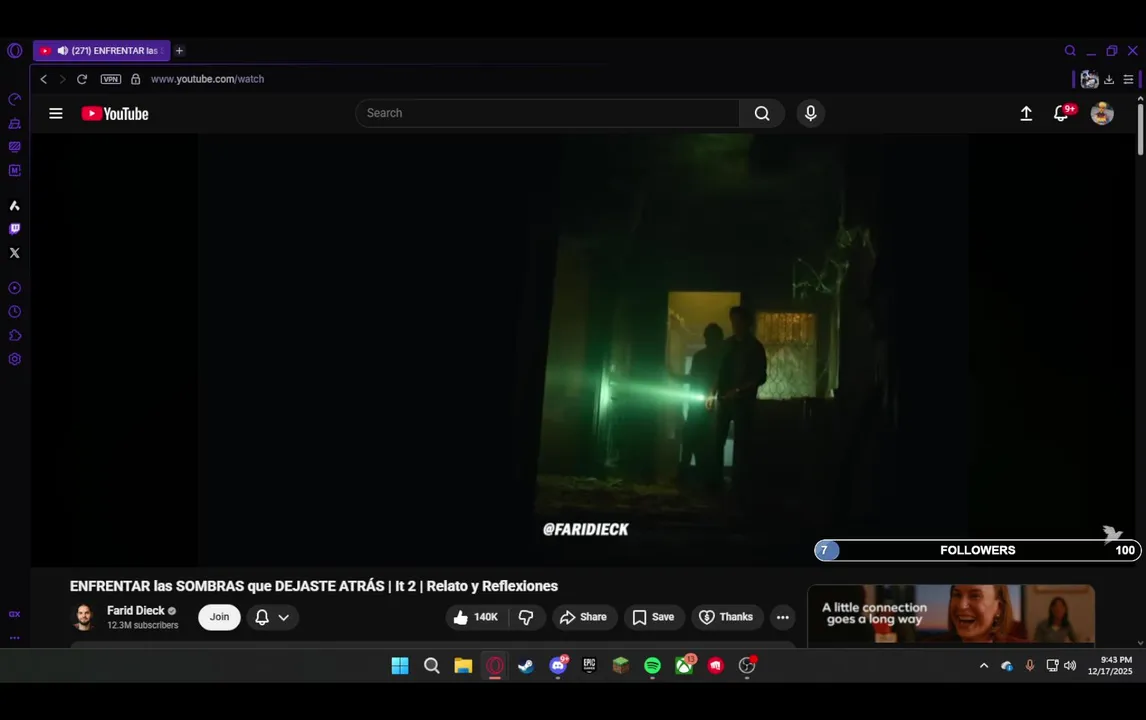
Task: Click the FOLLOWERS progress bar overlay
Action: 977,550
